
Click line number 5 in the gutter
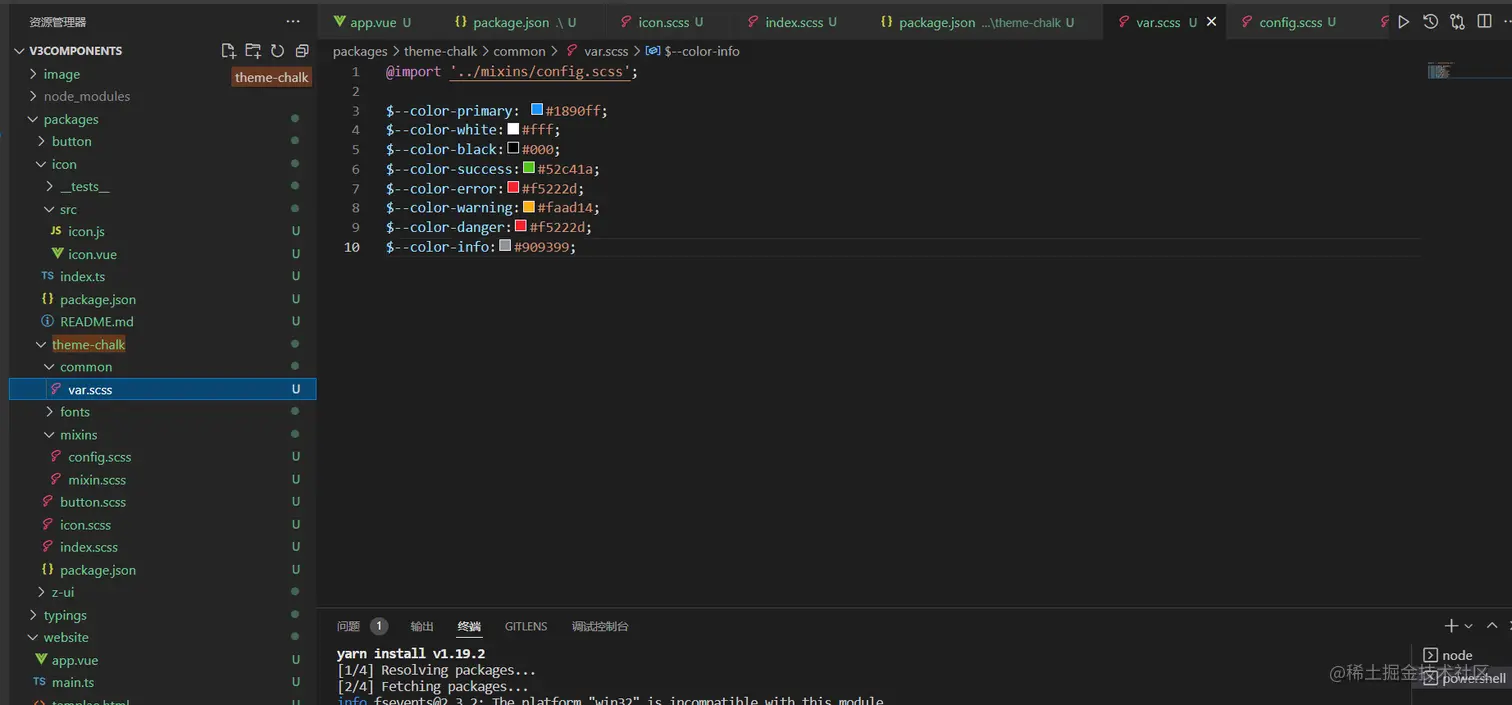coord(355,149)
